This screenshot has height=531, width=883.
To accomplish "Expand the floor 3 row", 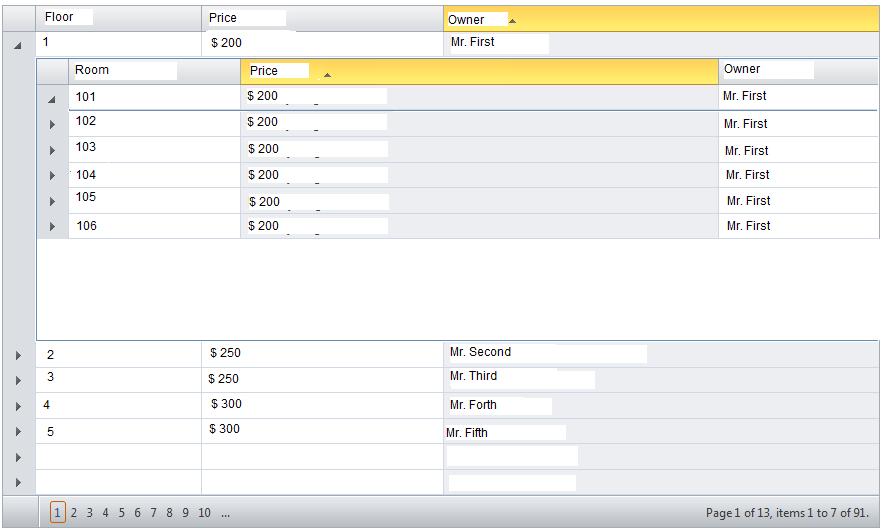I will 19,381.
